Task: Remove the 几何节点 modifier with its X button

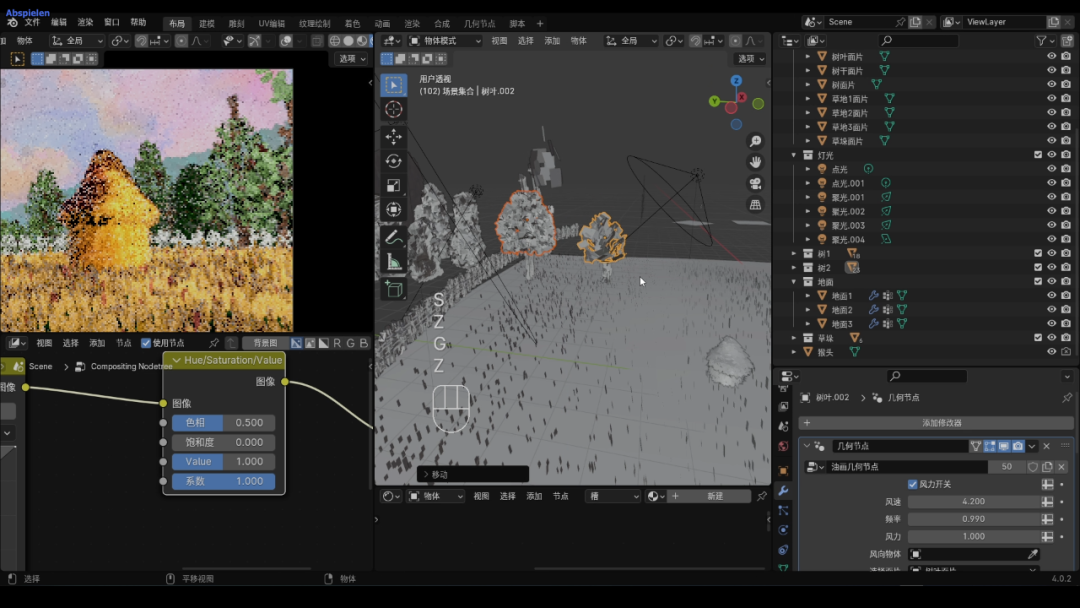Action: point(1046,446)
